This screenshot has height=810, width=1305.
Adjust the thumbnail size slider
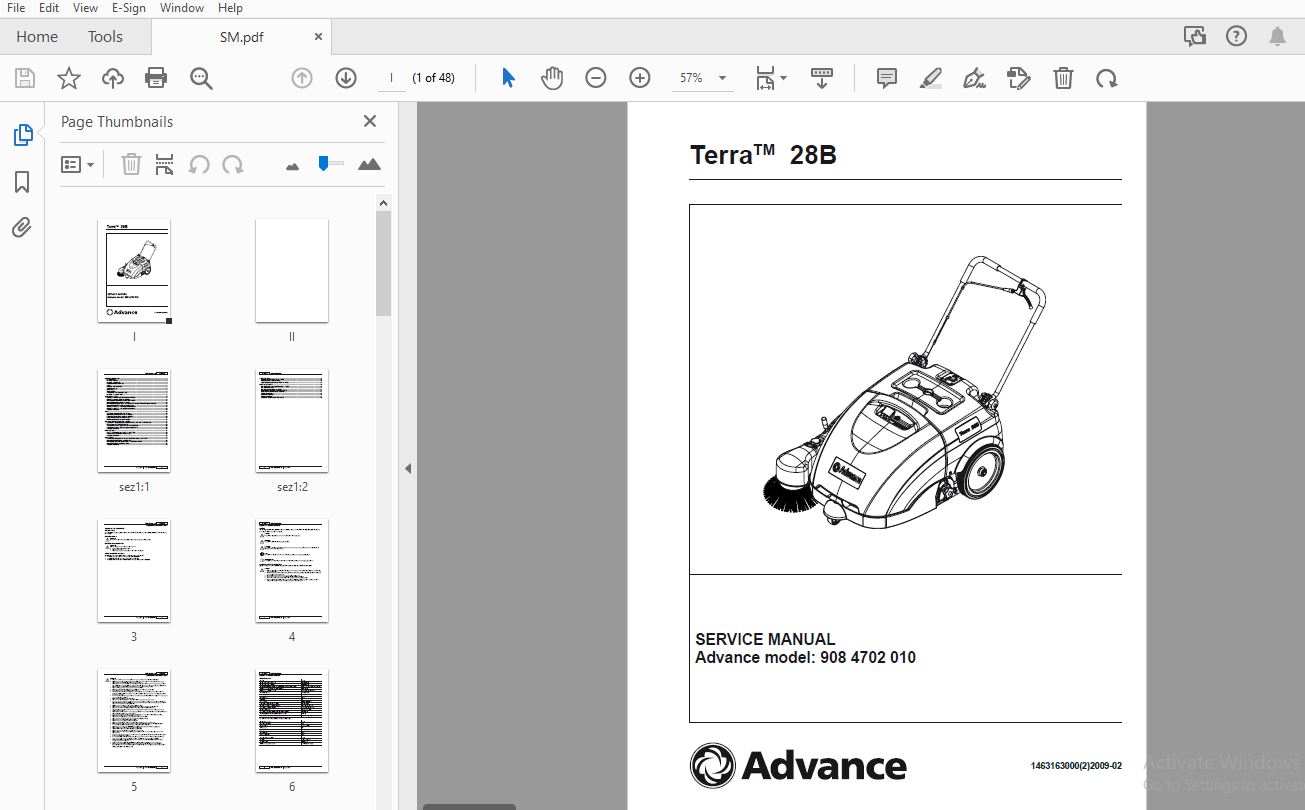[x=324, y=163]
